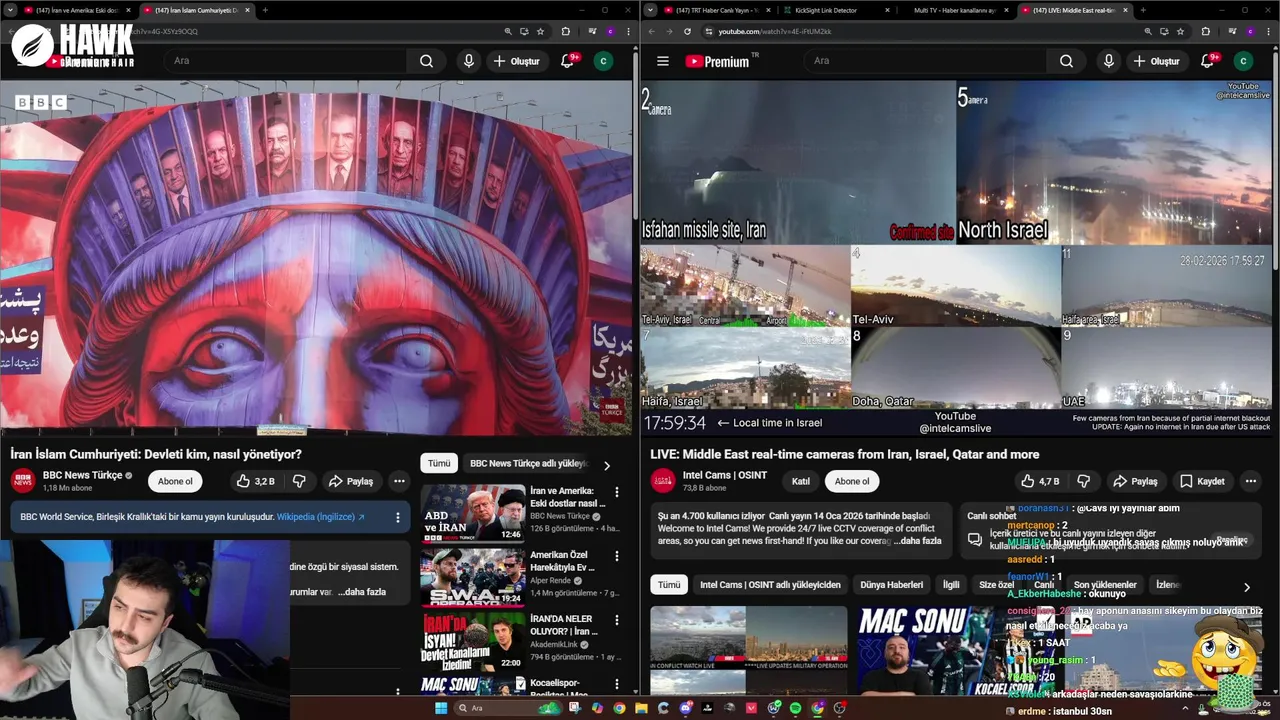Open Chrome three-dot menu in right browser

(1267, 31)
